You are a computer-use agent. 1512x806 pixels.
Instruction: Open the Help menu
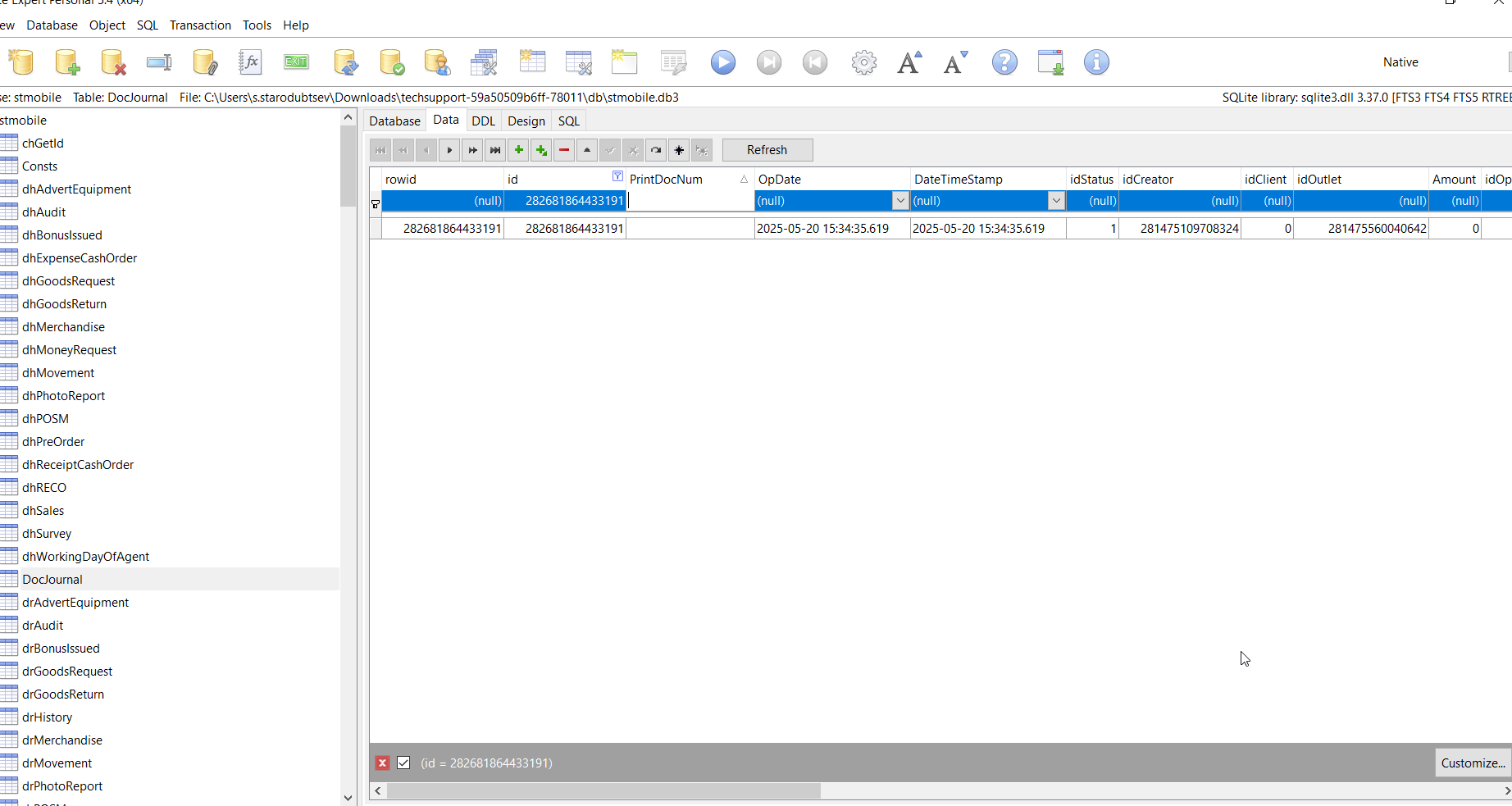tap(296, 25)
